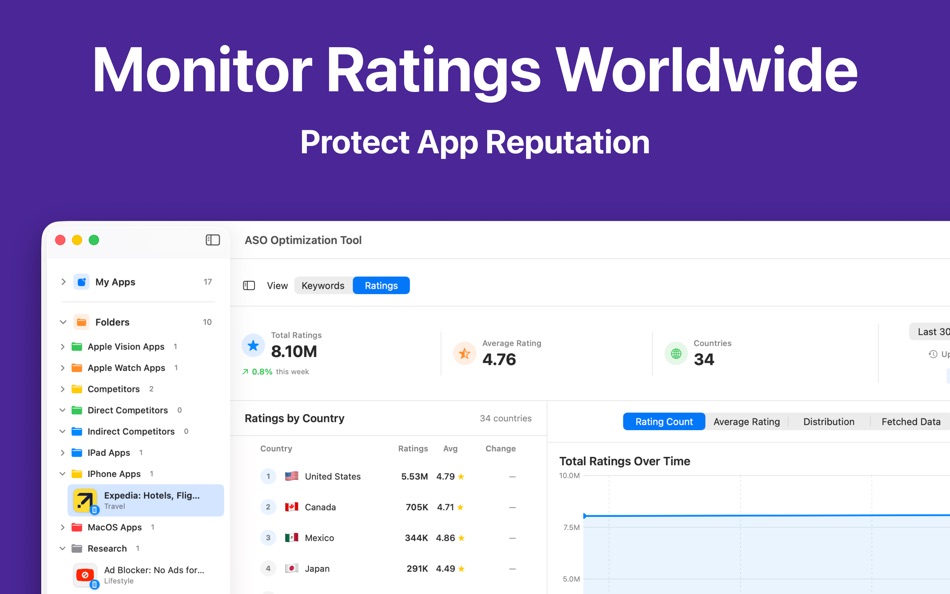Click the Mexico flag icon
The height and width of the screenshot is (594, 950).
click(x=291, y=538)
